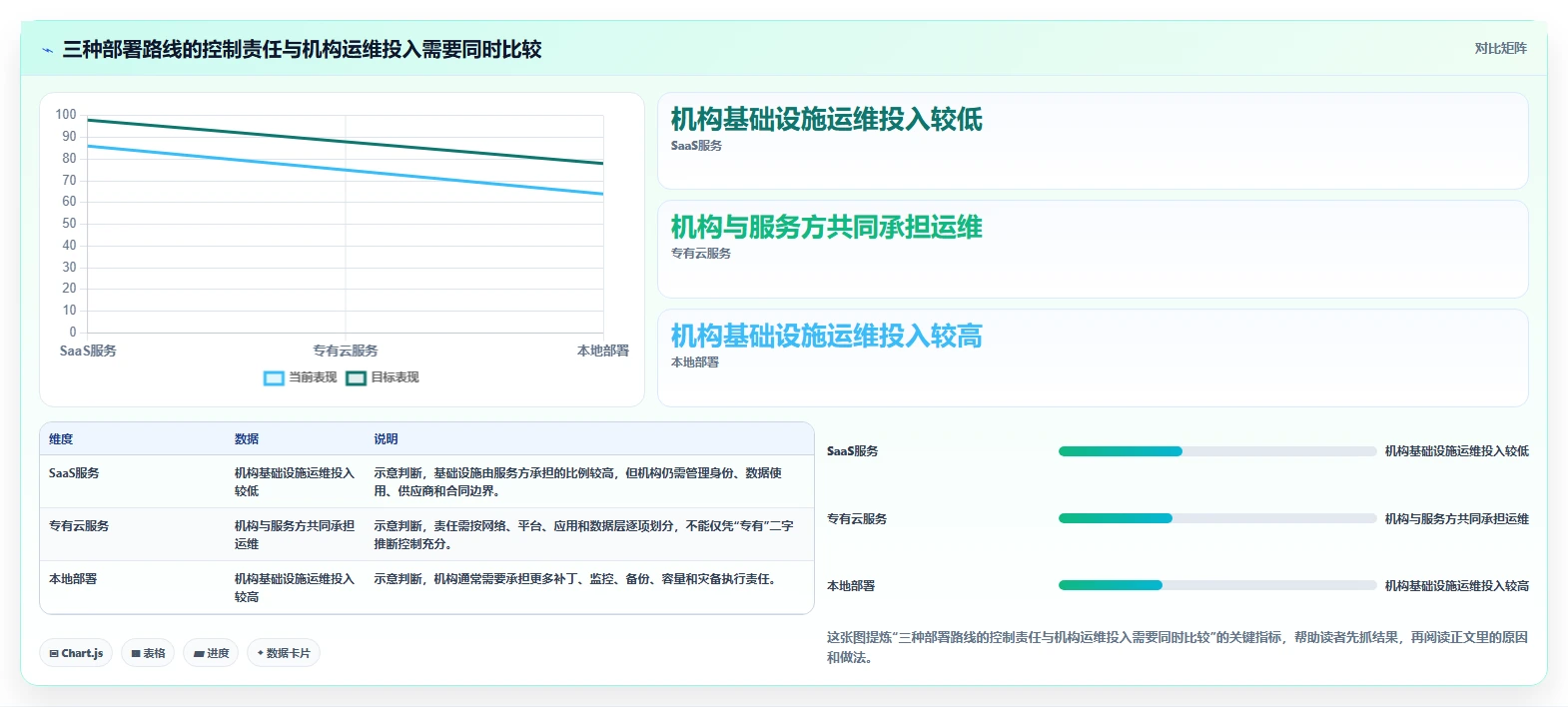
Task: Click 机构基础设施运维投入较高 text right of progress bar
Action: click(x=1457, y=586)
